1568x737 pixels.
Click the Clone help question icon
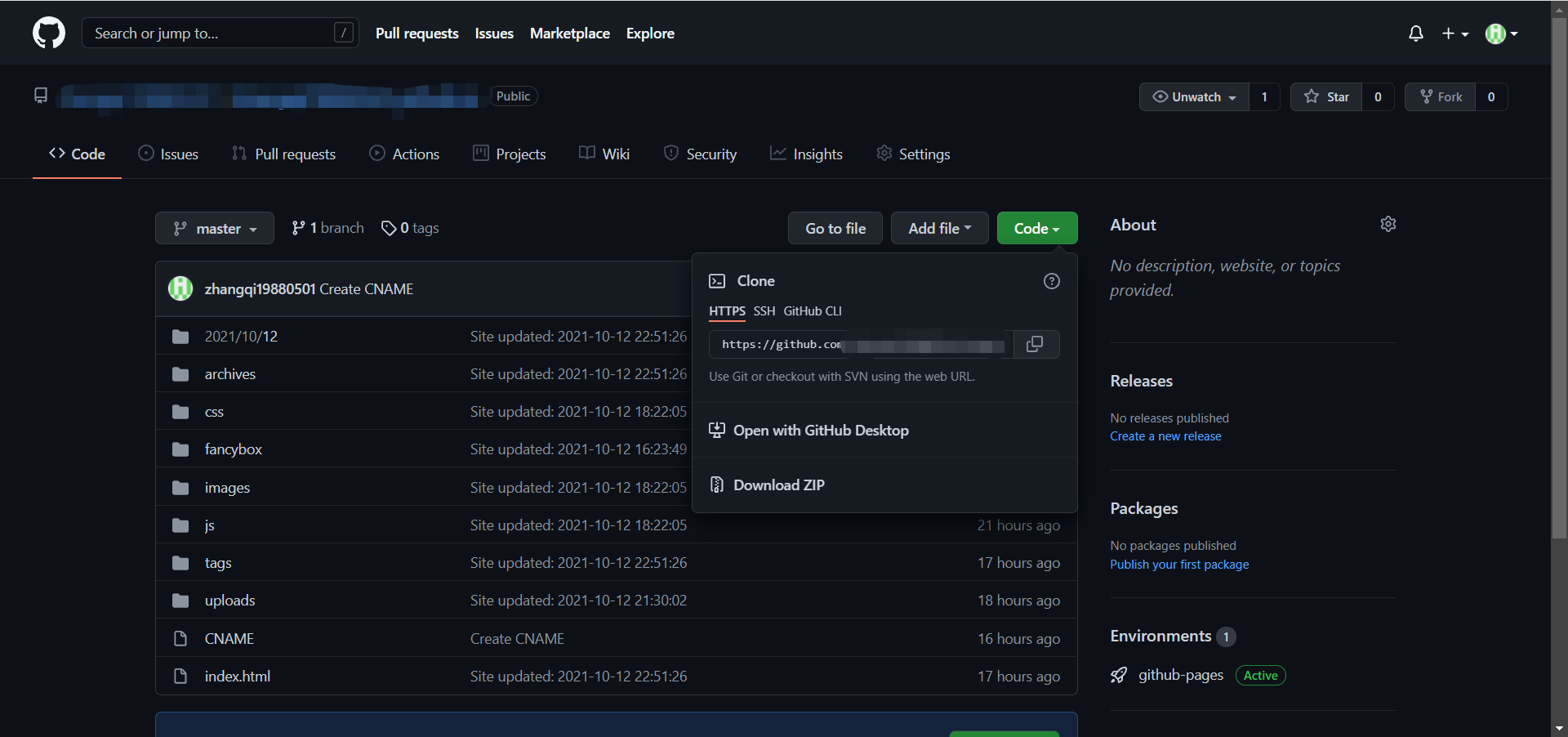[x=1052, y=281]
